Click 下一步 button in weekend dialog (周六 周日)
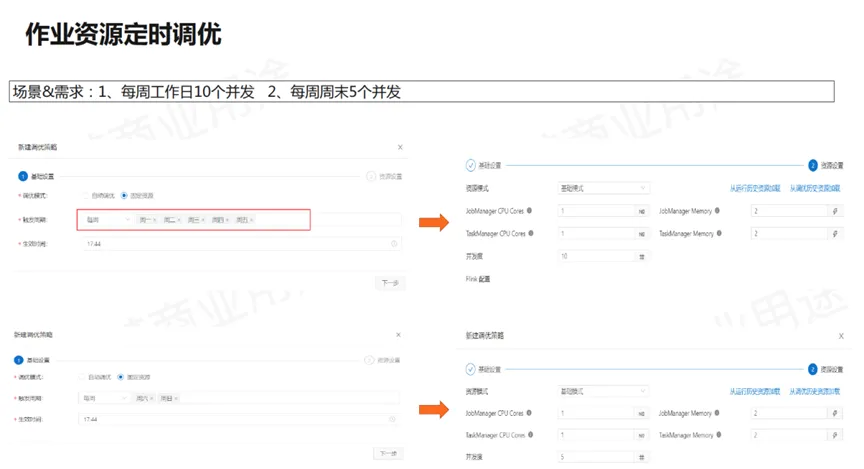The width and height of the screenshot is (864, 469). (x=388, y=454)
